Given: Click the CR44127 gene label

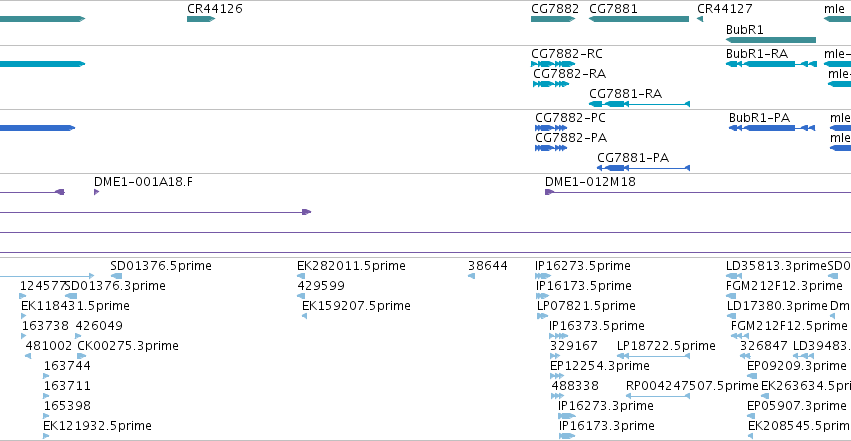Looking at the screenshot, I should 725,9.
